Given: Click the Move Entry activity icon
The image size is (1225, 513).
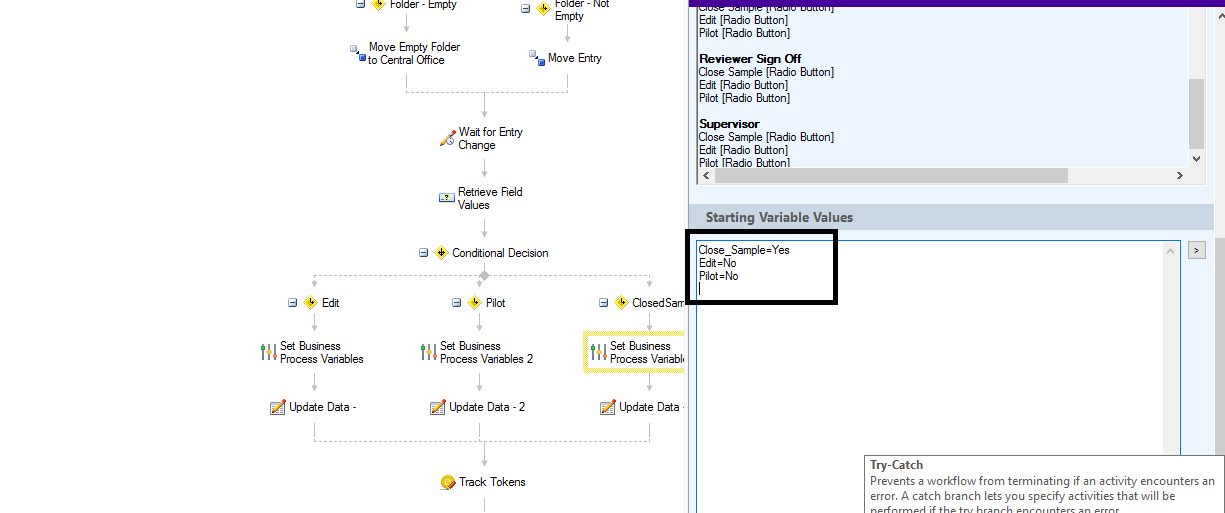Looking at the screenshot, I should [537, 58].
